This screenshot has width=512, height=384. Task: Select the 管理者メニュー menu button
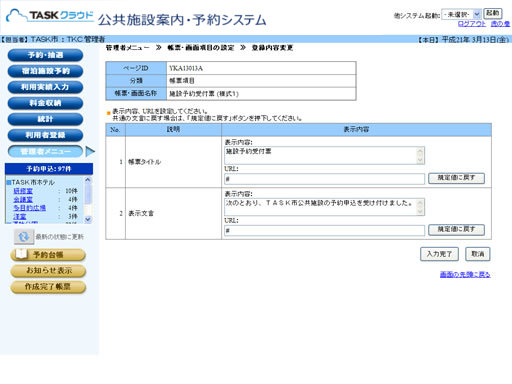coord(45,152)
